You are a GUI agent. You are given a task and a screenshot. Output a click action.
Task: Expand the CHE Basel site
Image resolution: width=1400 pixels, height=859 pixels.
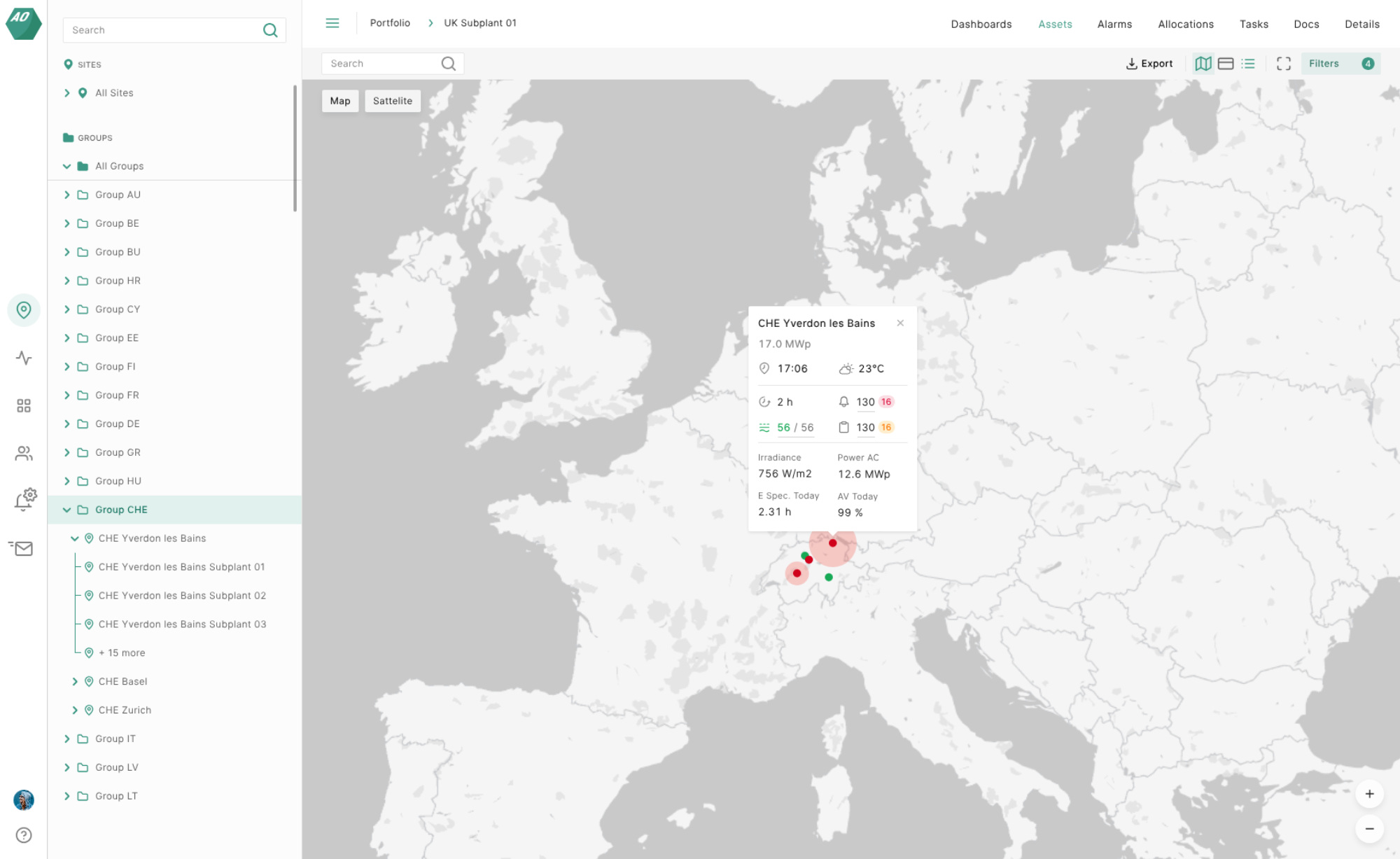click(x=75, y=681)
